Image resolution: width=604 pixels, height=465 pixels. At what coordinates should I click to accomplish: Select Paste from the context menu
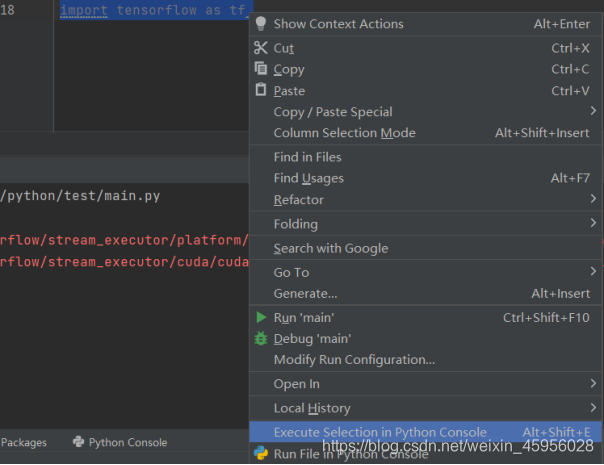click(x=425, y=91)
